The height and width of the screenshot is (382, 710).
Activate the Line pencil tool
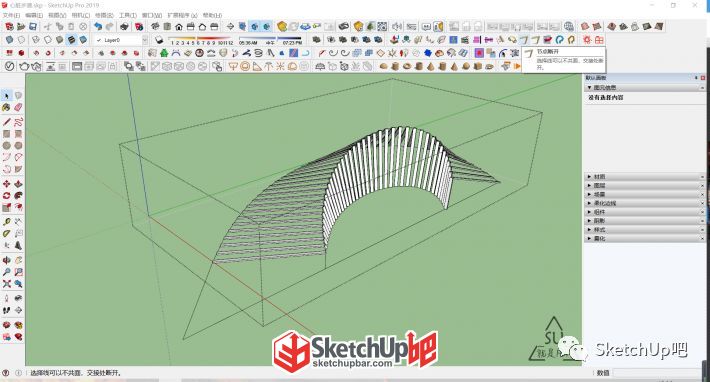(x=6, y=122)
